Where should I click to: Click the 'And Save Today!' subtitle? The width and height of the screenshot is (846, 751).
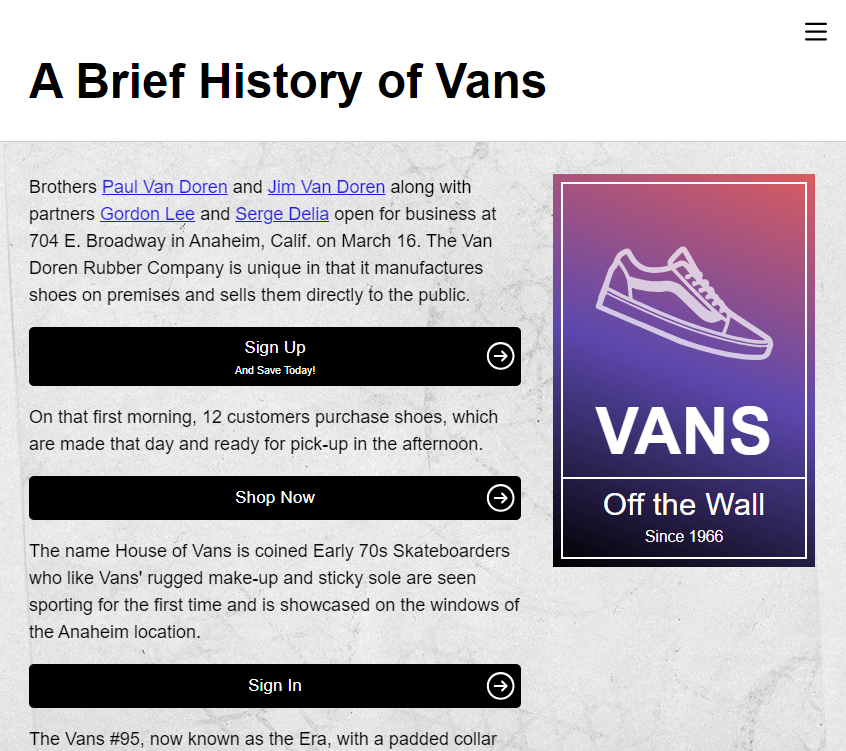[275, 370]
